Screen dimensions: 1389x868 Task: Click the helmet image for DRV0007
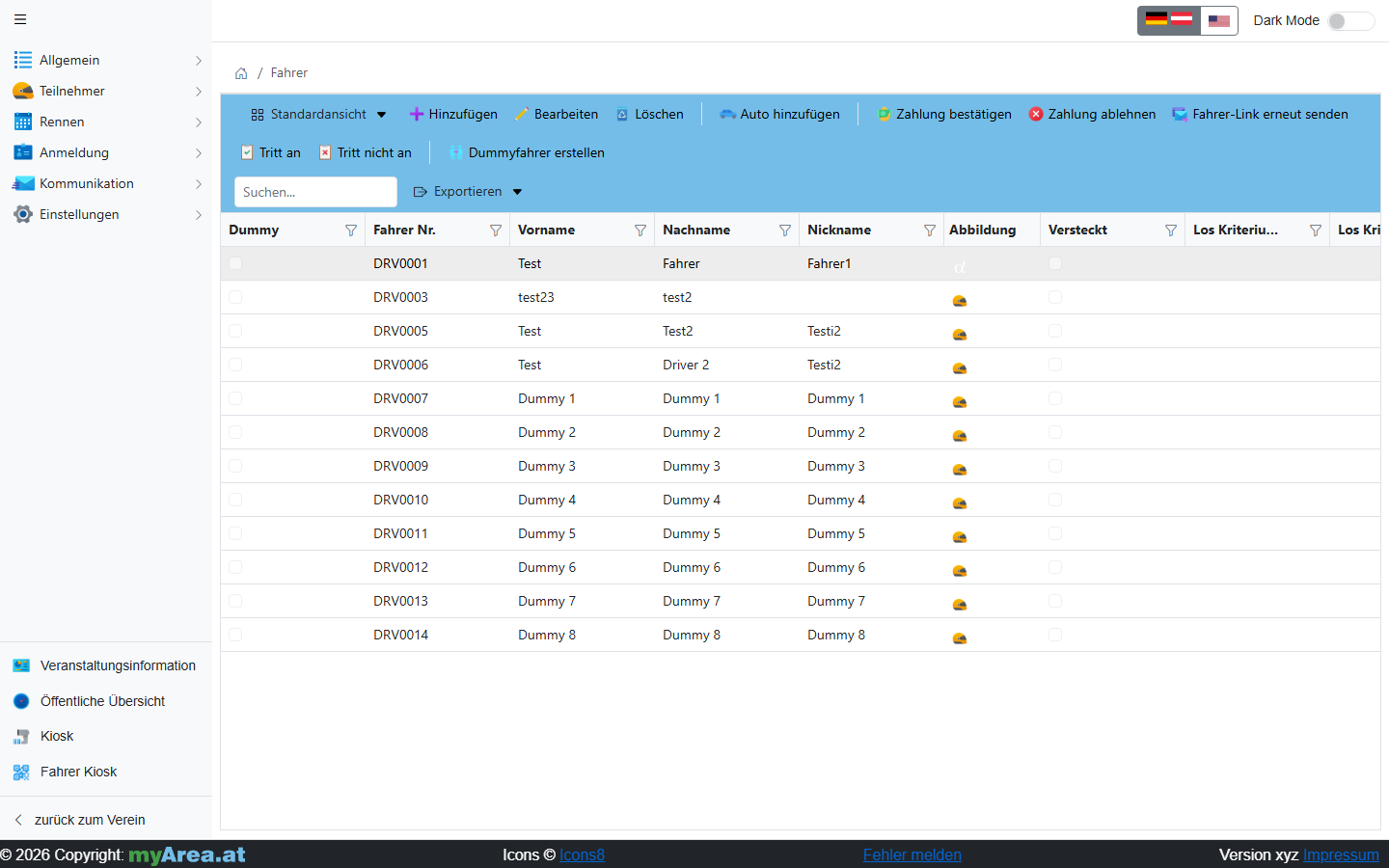tap(960, 402)
